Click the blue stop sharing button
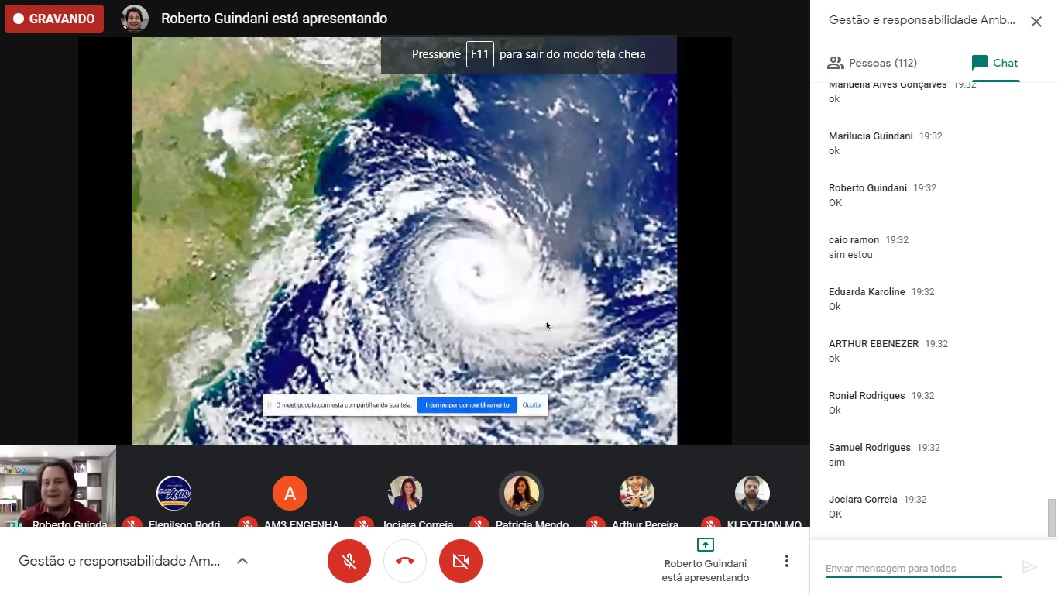 point(467,405)
